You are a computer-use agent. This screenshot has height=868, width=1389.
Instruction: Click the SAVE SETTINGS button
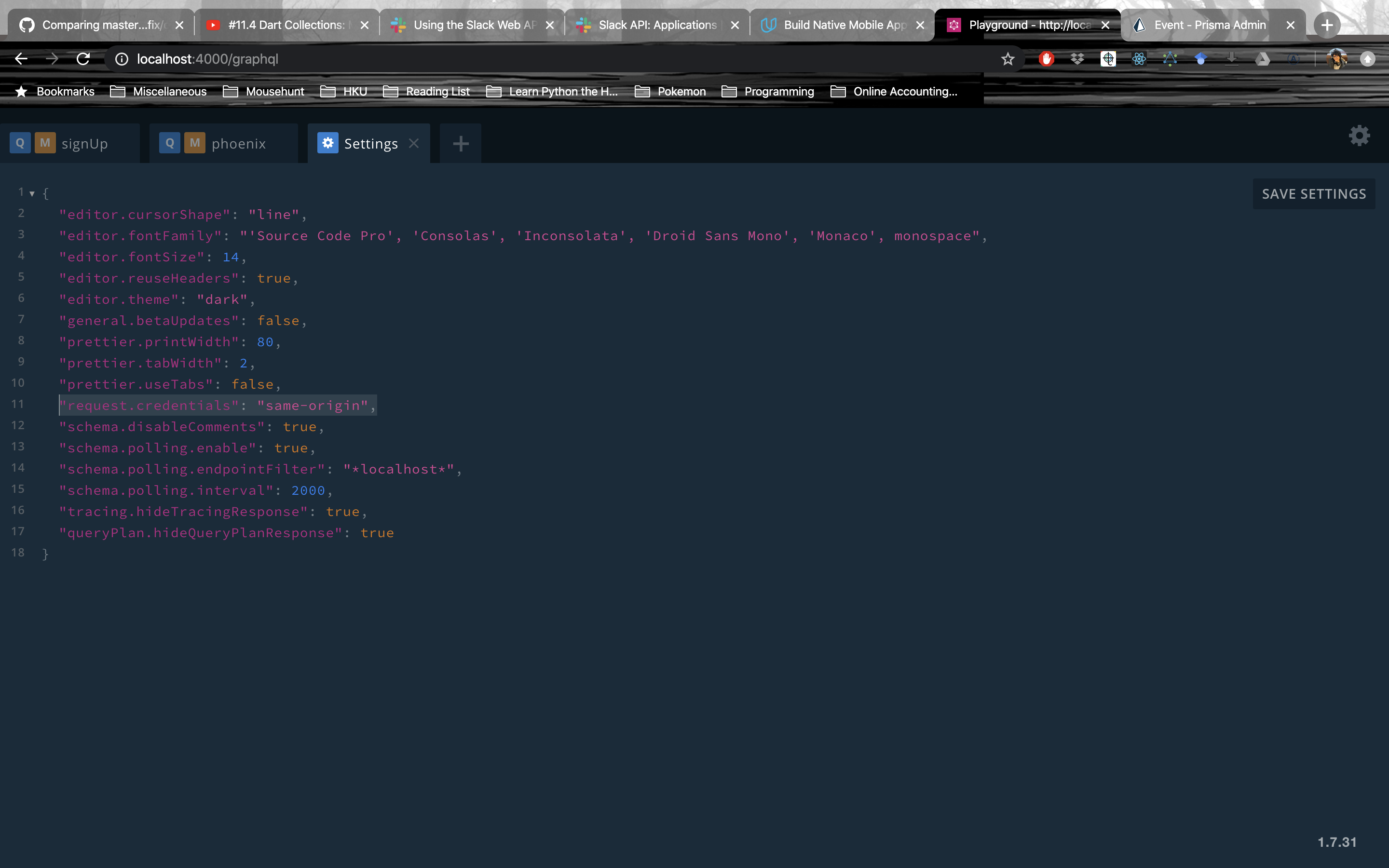click(x=1313, y=194)
